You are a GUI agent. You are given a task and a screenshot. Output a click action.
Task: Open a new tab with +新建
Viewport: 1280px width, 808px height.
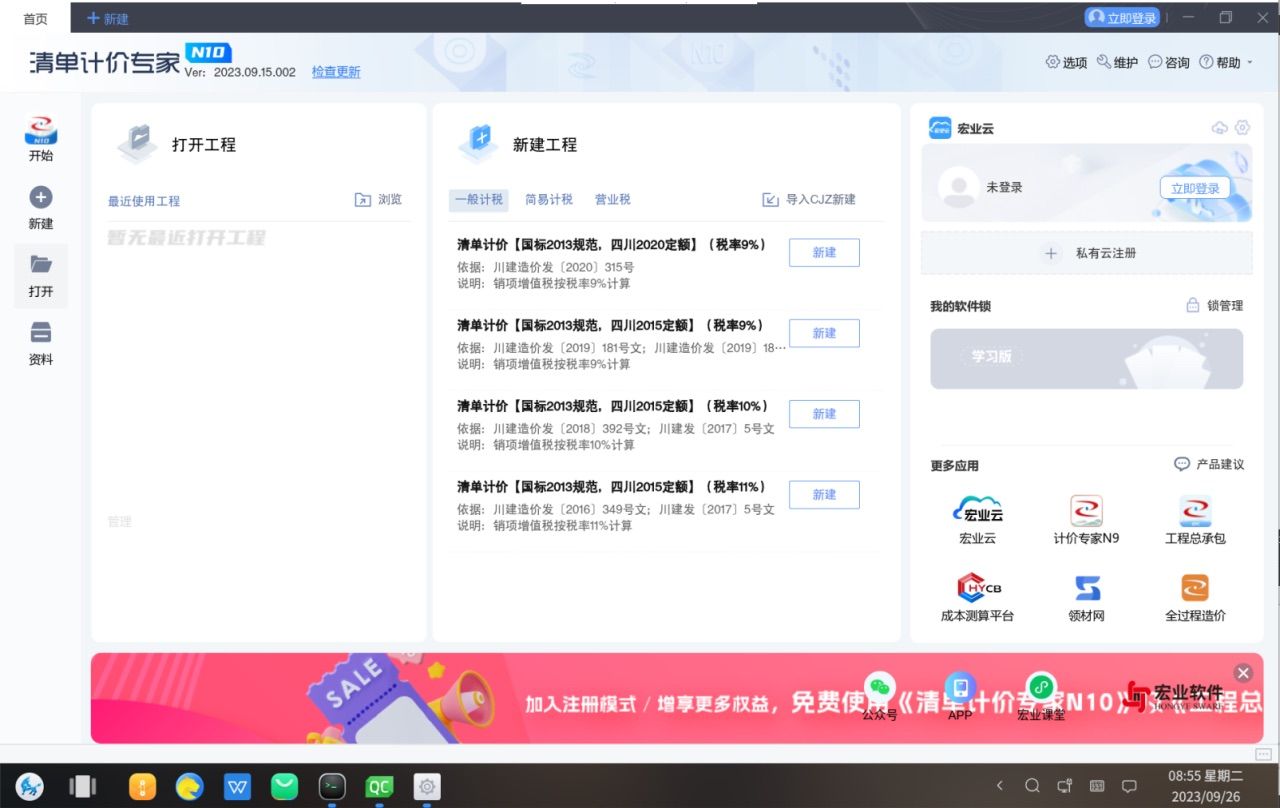(x=108, y=18)
